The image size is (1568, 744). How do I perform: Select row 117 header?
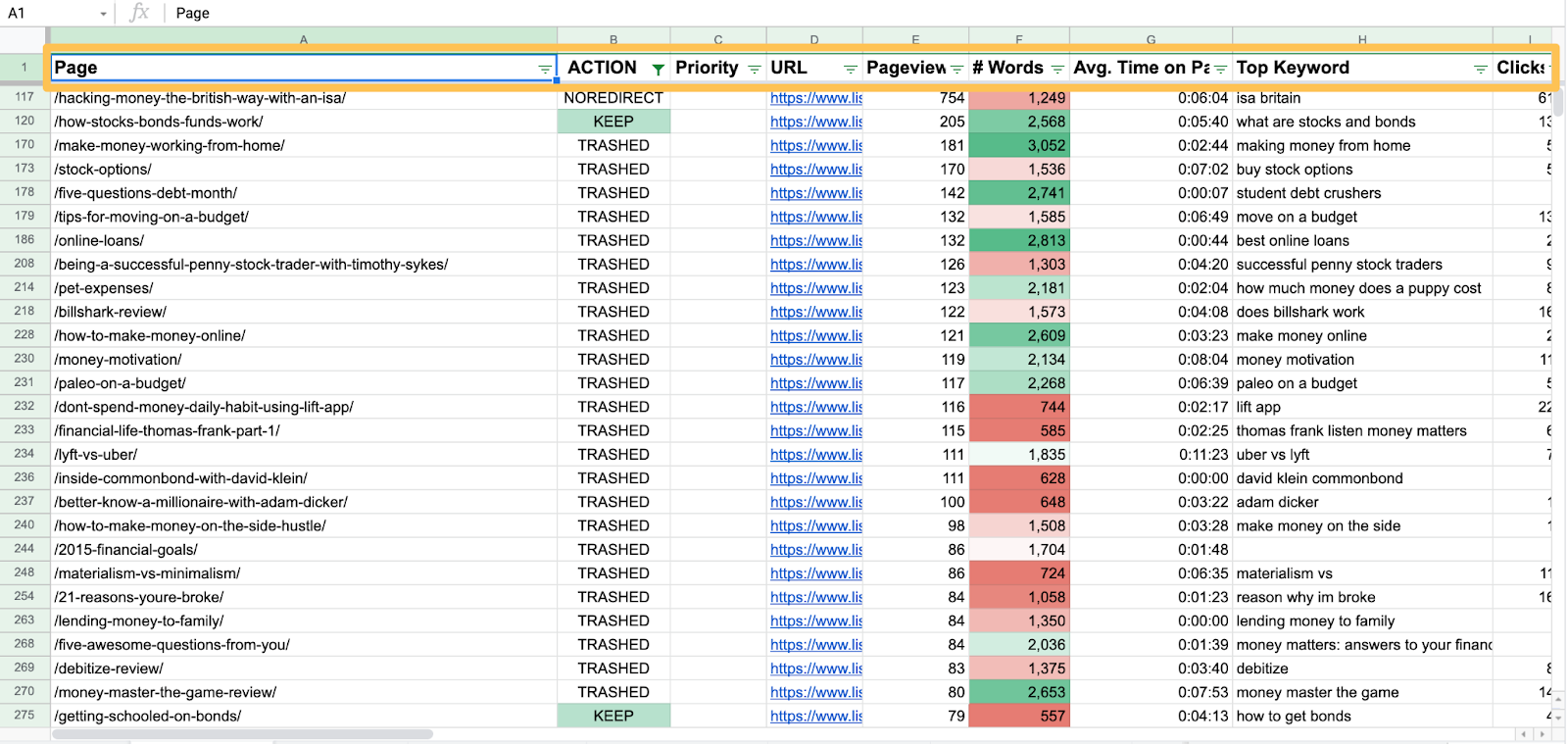[24, 97]
